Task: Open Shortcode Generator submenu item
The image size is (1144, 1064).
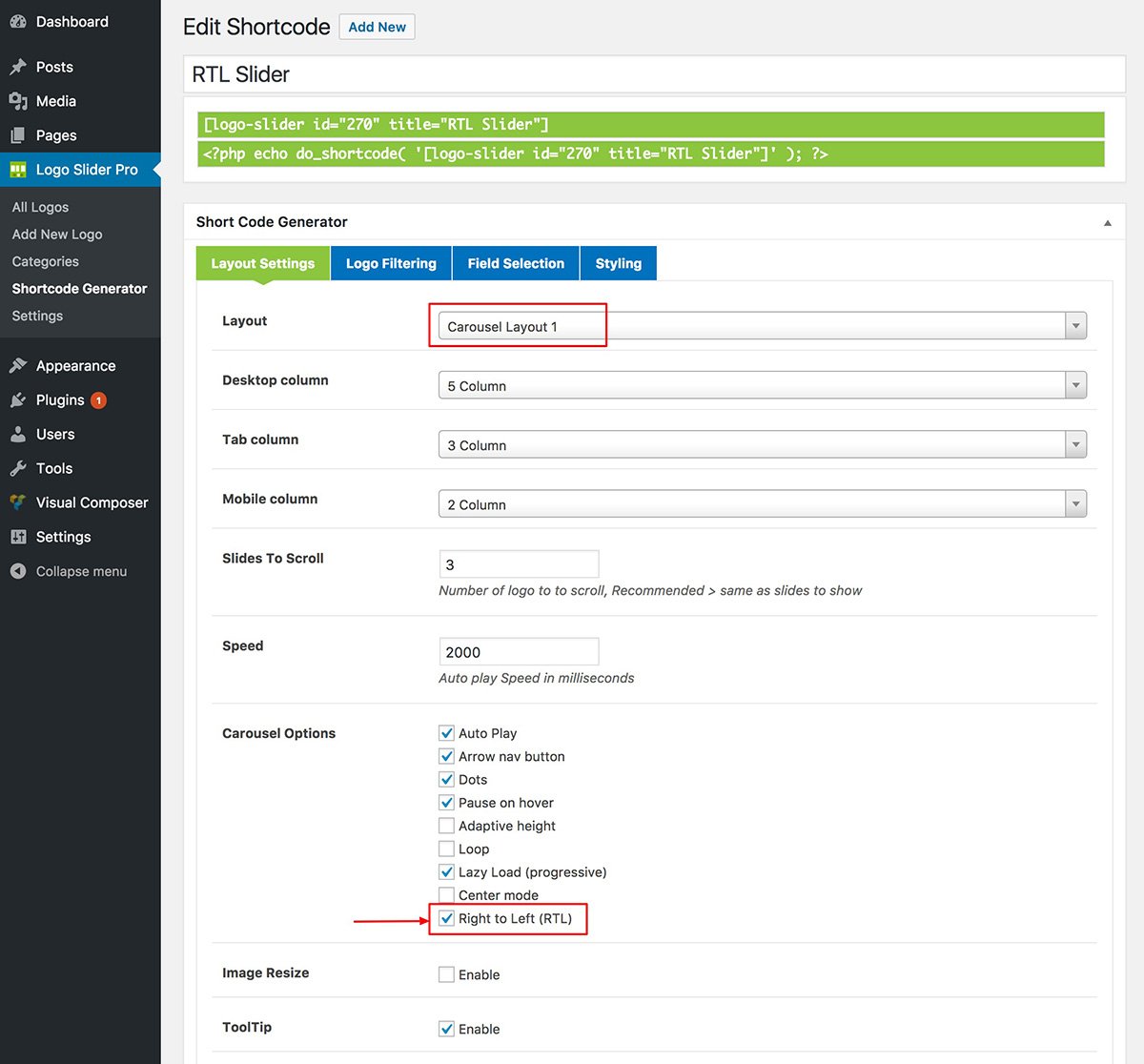Action: click(79, 289)
